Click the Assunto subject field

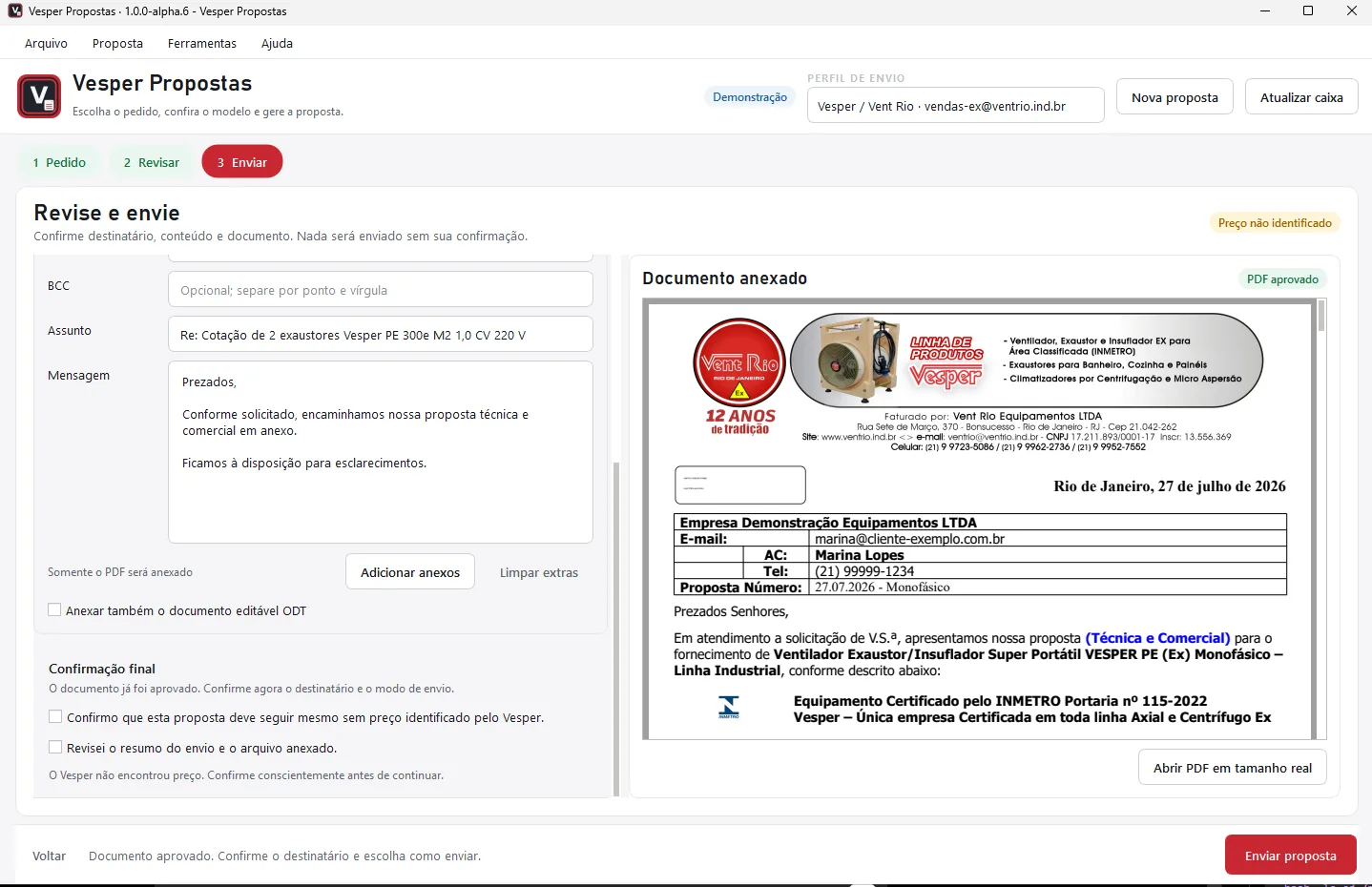click(x=381, y=335)
